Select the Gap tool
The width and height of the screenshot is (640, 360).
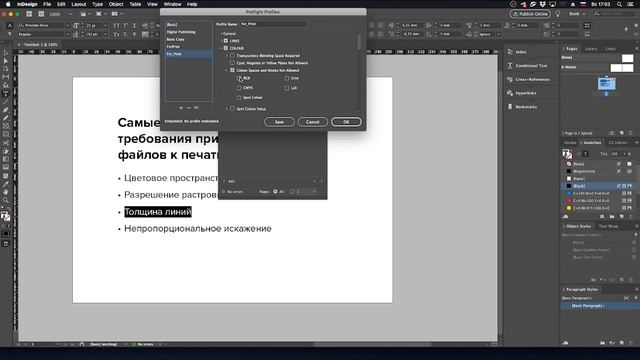click(x=6, y=77)
